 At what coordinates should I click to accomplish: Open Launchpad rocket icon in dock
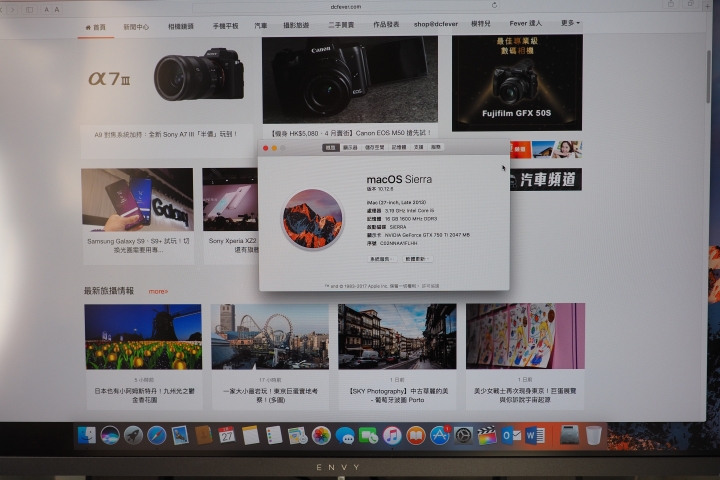pyautogui.click(x=133, y=435)
